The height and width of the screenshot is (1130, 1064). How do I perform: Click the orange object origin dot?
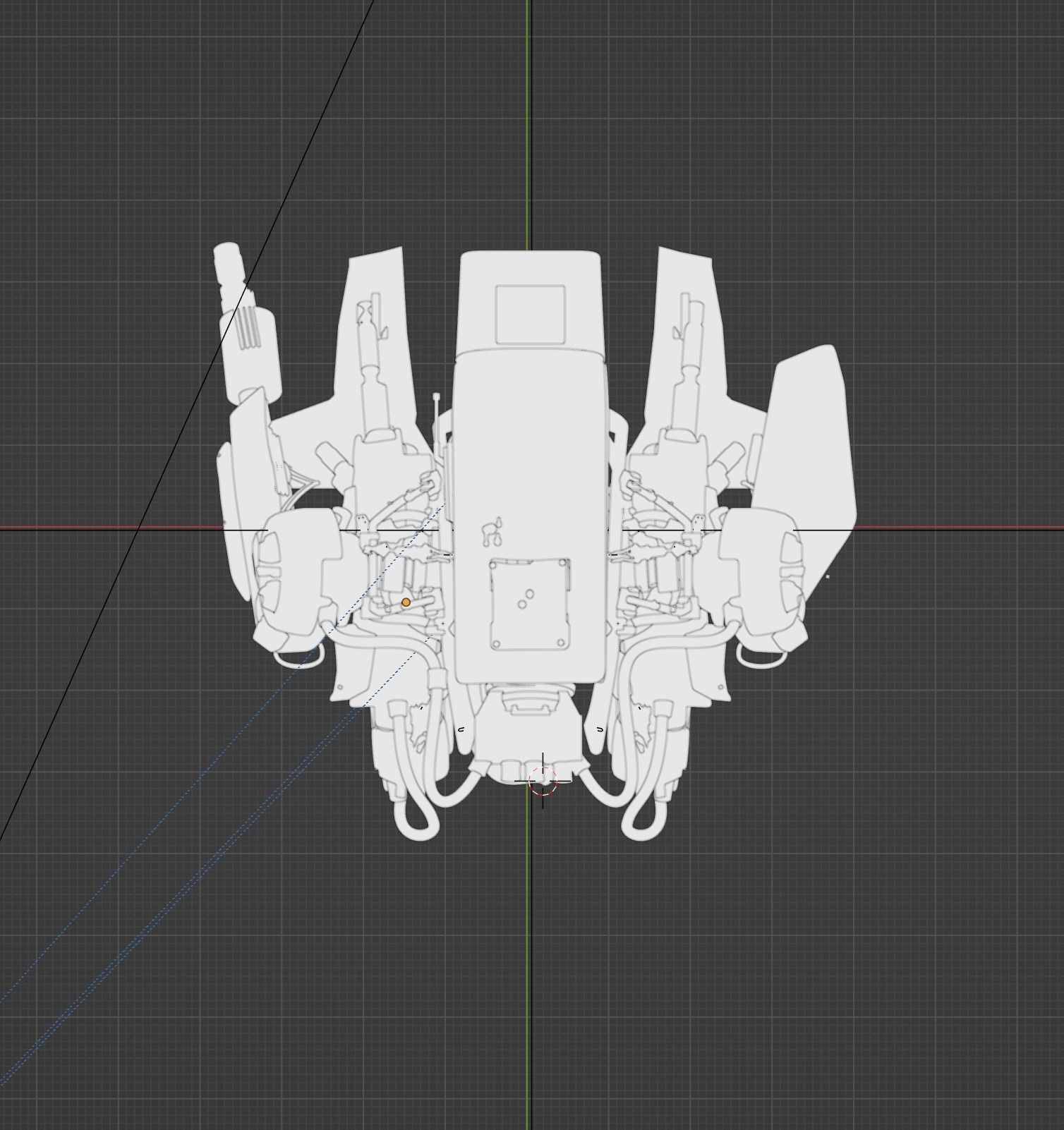pyautogui.click(x=406, y=602)
